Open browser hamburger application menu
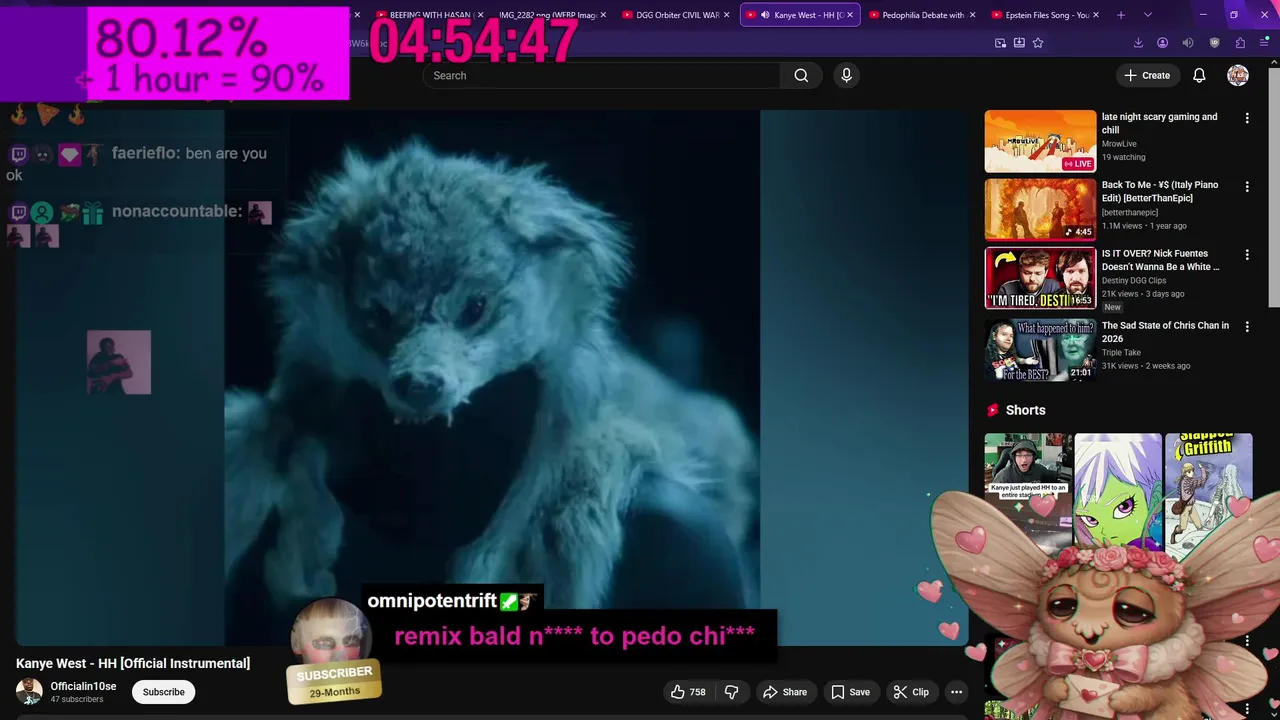This screenshot has height=720, width=1280. [x=1265, y=43]
